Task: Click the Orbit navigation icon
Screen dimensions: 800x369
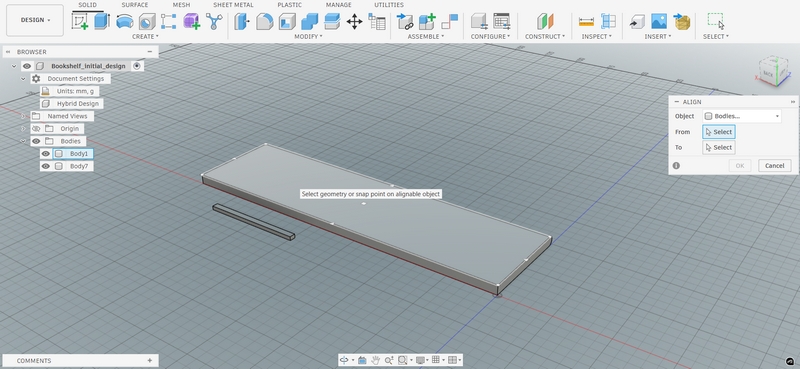Action: tap(344, 360)
